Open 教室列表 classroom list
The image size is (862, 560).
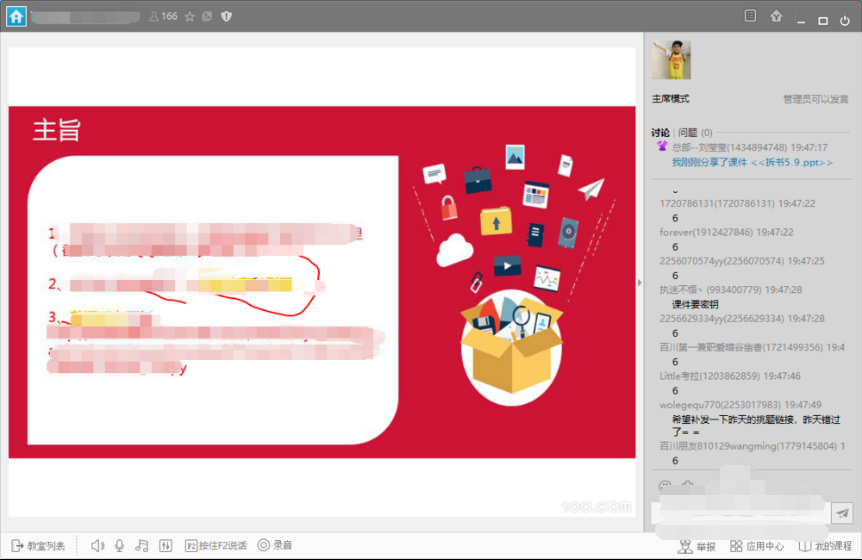pos(39,545)
